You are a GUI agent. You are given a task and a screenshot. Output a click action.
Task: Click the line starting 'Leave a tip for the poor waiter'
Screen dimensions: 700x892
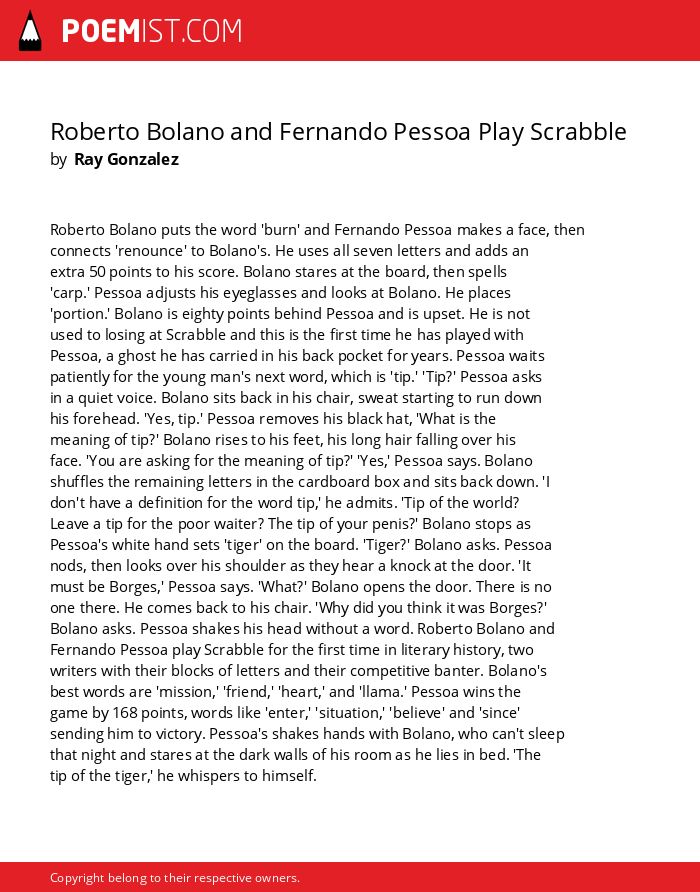290,524
